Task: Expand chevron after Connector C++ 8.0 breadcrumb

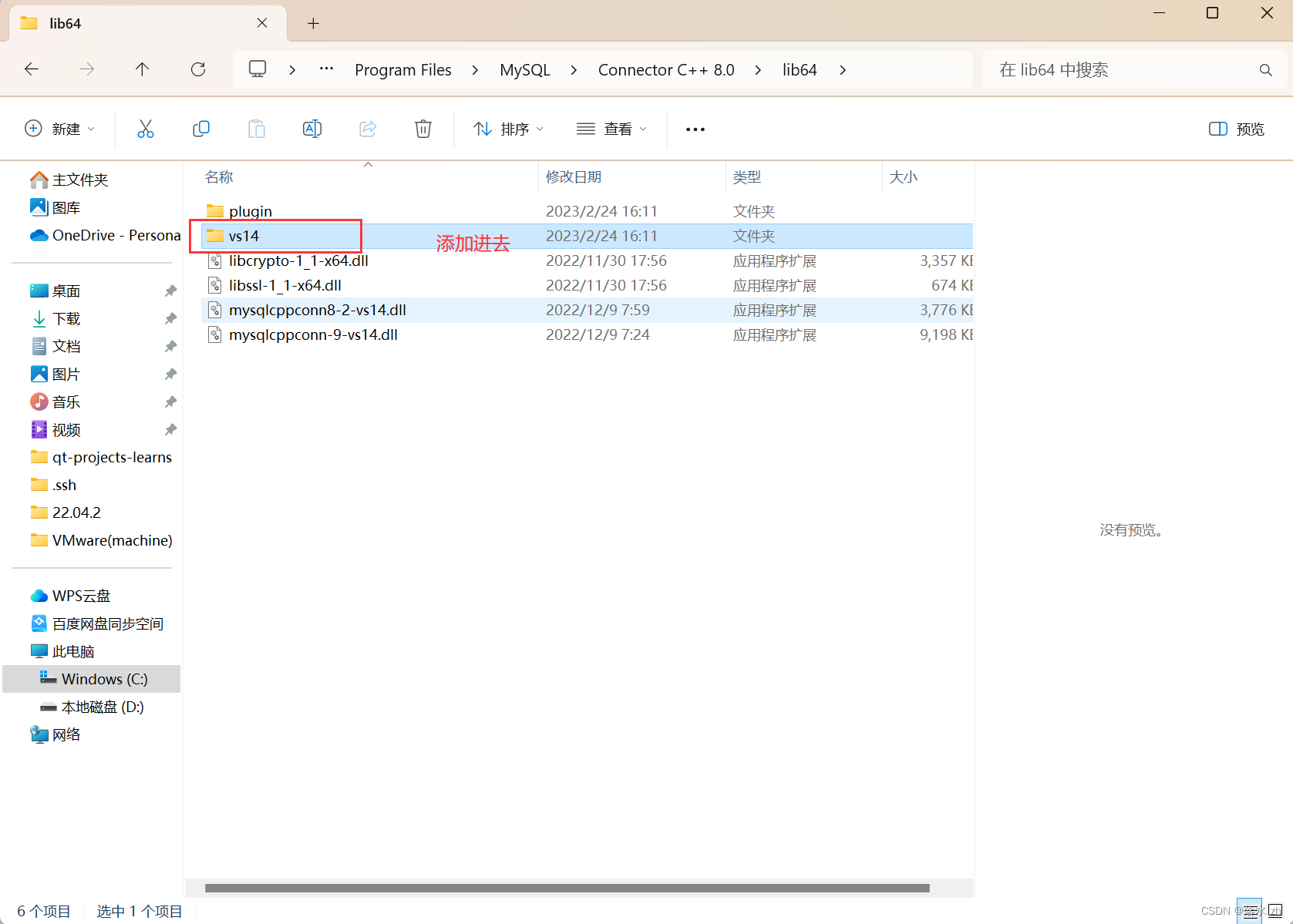Action: tap(758, 70)
